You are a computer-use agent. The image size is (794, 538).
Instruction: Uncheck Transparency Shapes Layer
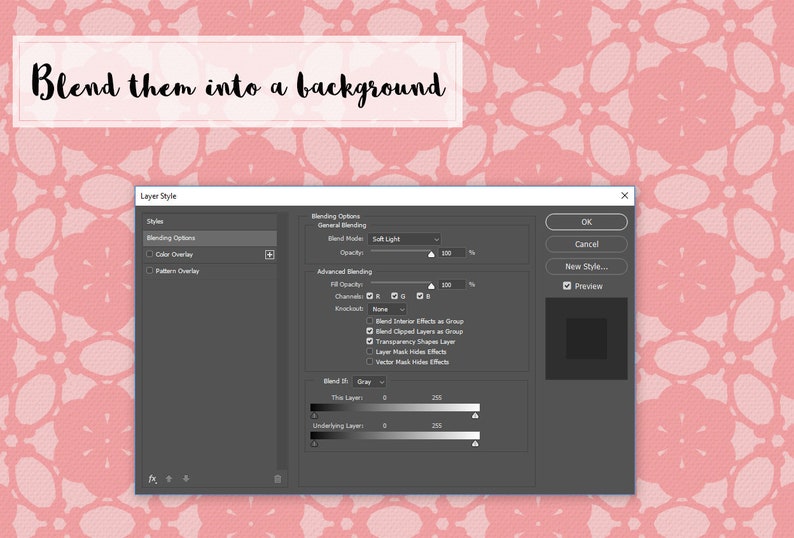point(370,341)
